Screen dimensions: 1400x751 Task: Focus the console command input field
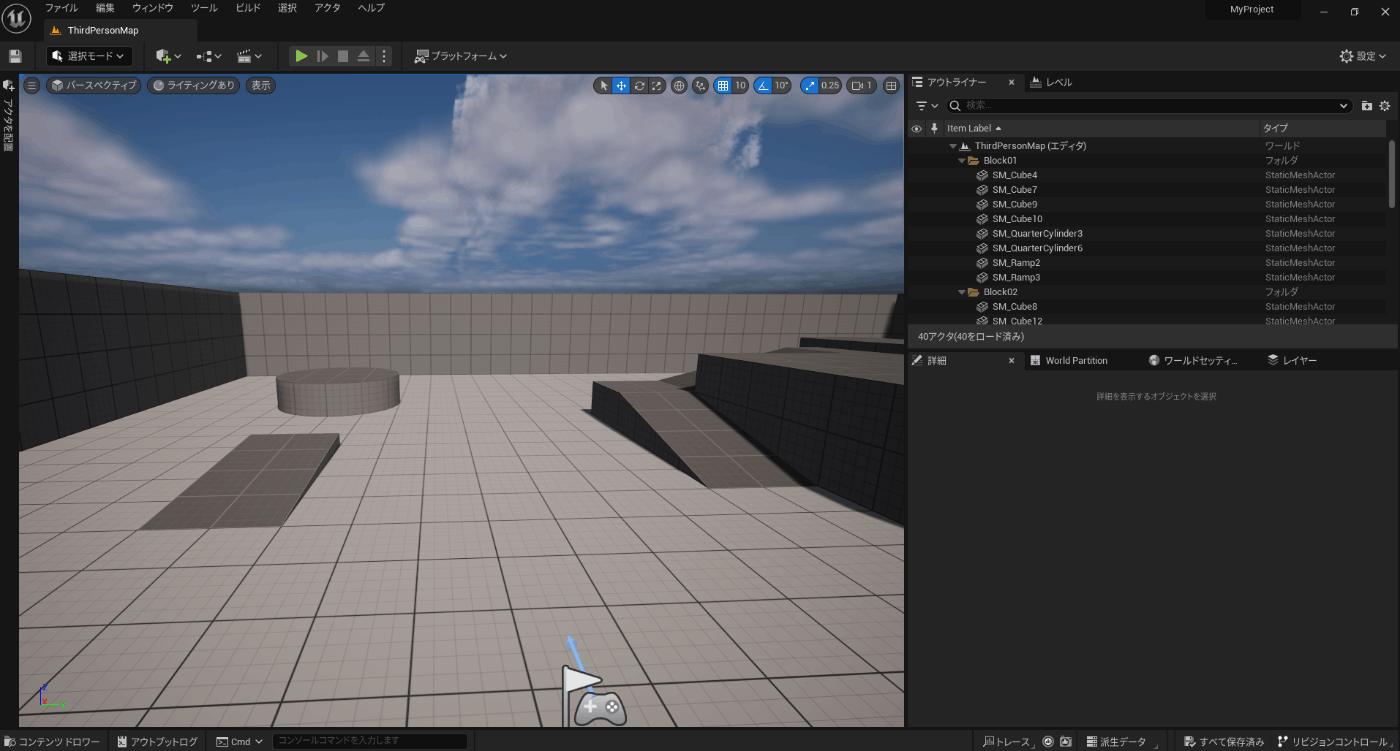click(x=370, y=742)
